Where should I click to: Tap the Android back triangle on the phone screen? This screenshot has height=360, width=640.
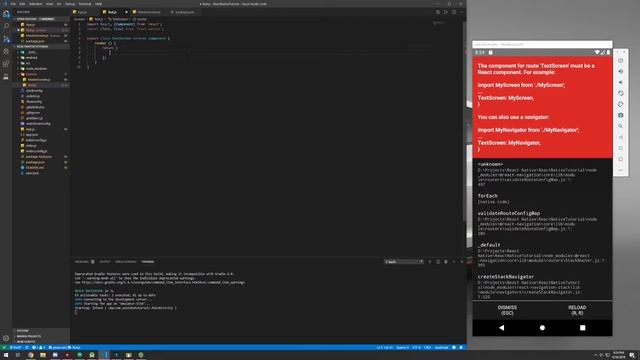pos(502,327)
